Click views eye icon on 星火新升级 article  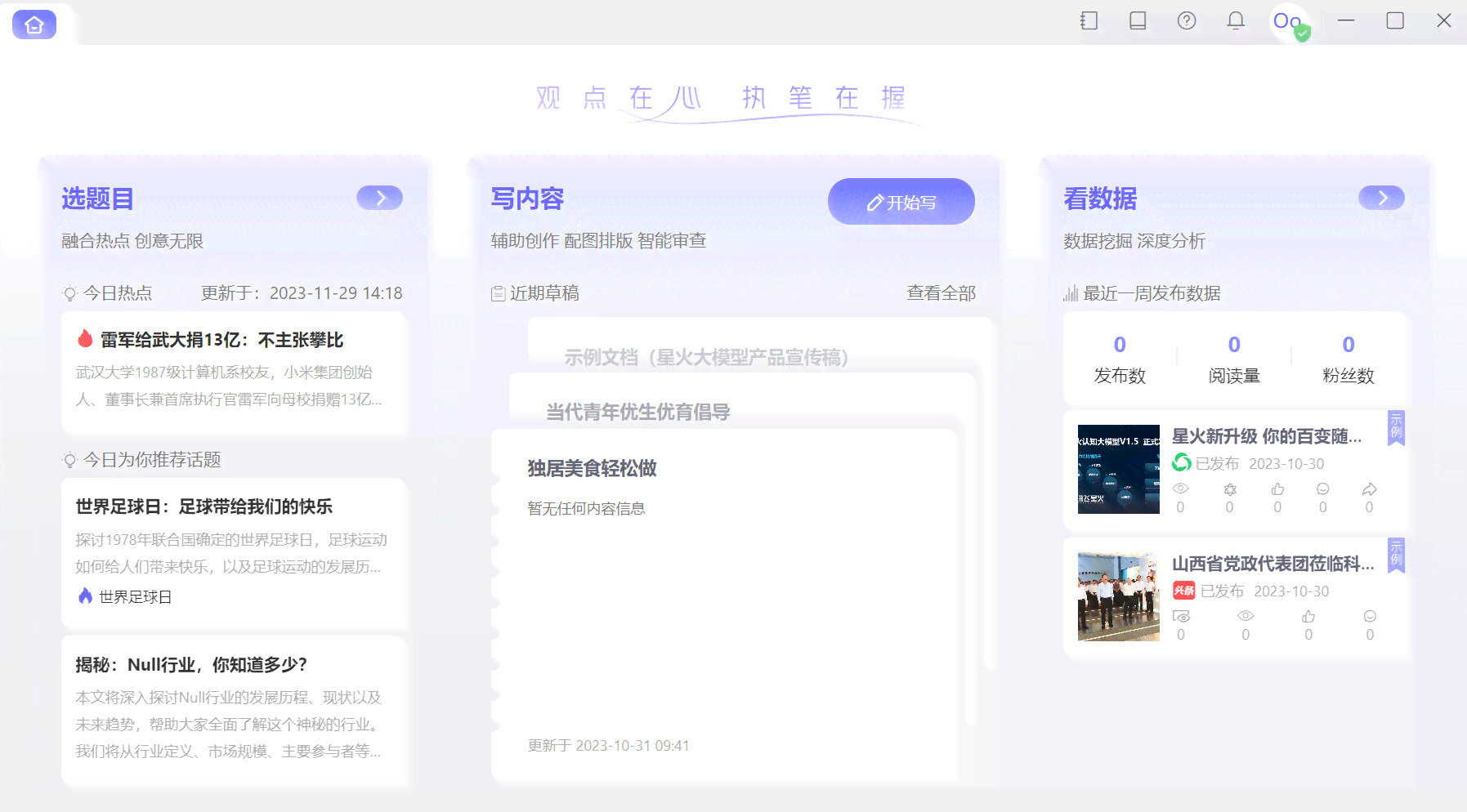(x=1180, y=489)
